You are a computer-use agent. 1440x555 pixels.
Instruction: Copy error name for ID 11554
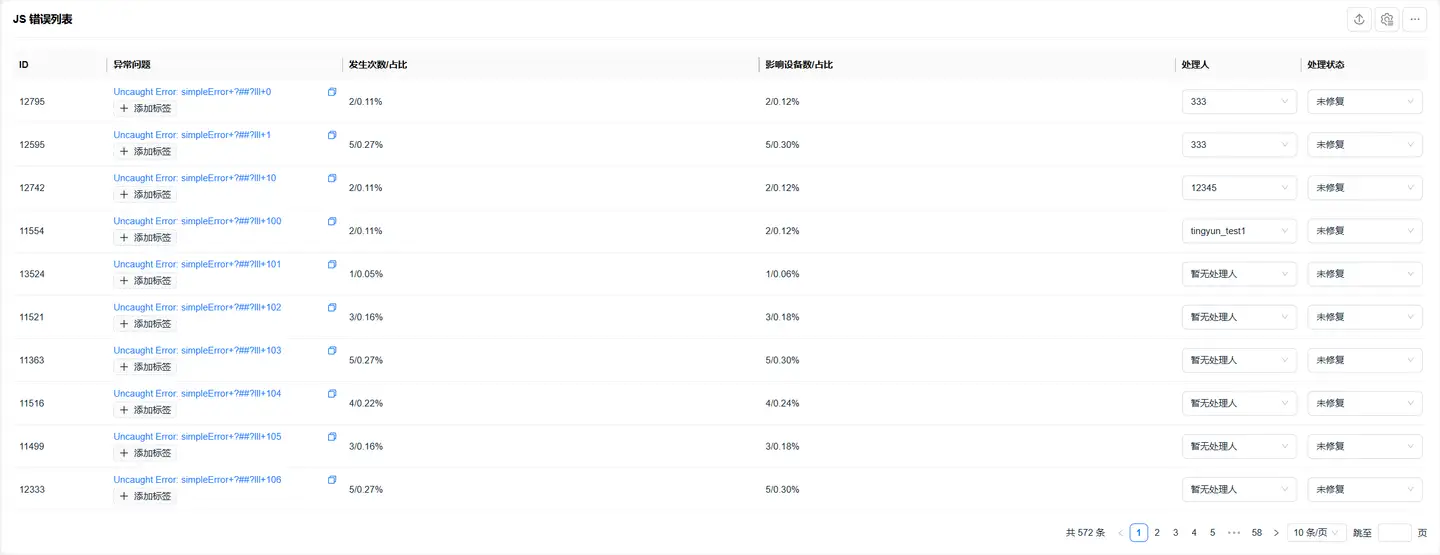click(x=332, y=221)
